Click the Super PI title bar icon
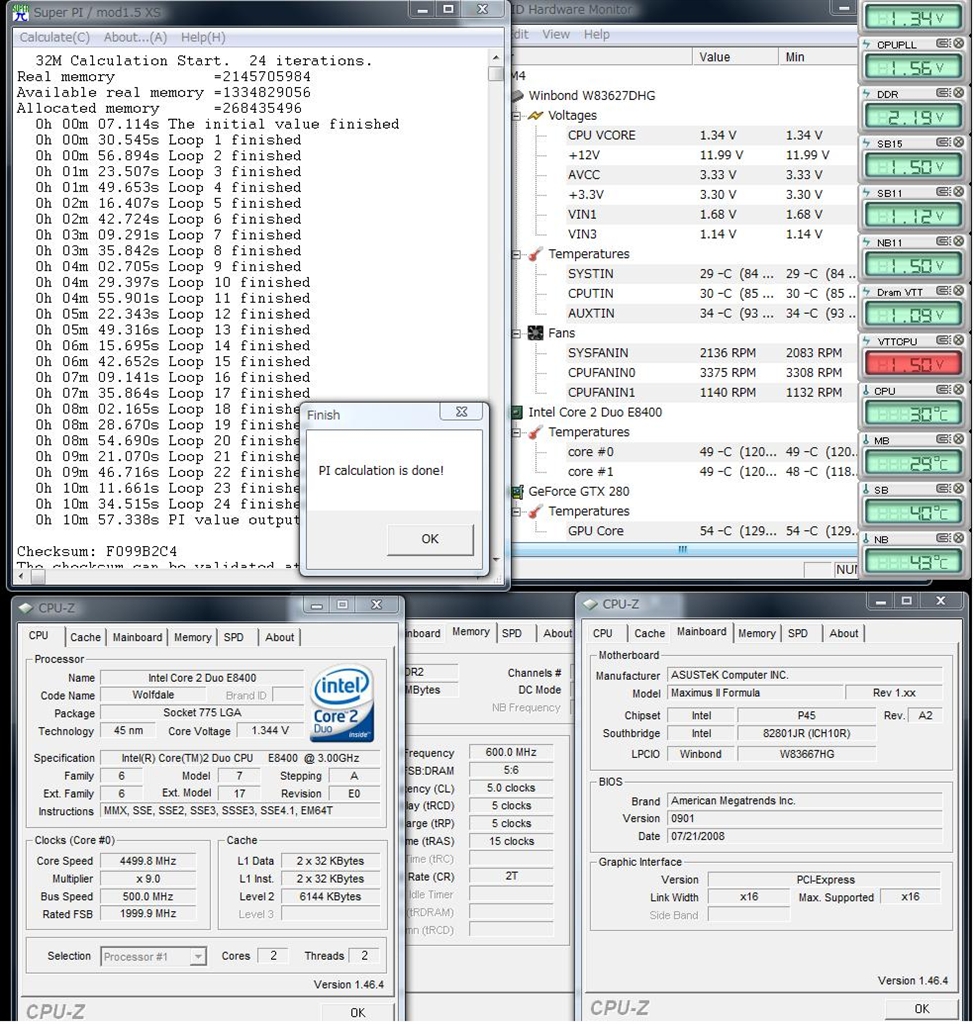The height and width of the screenshot is (1024, 974). coord(21,12)
